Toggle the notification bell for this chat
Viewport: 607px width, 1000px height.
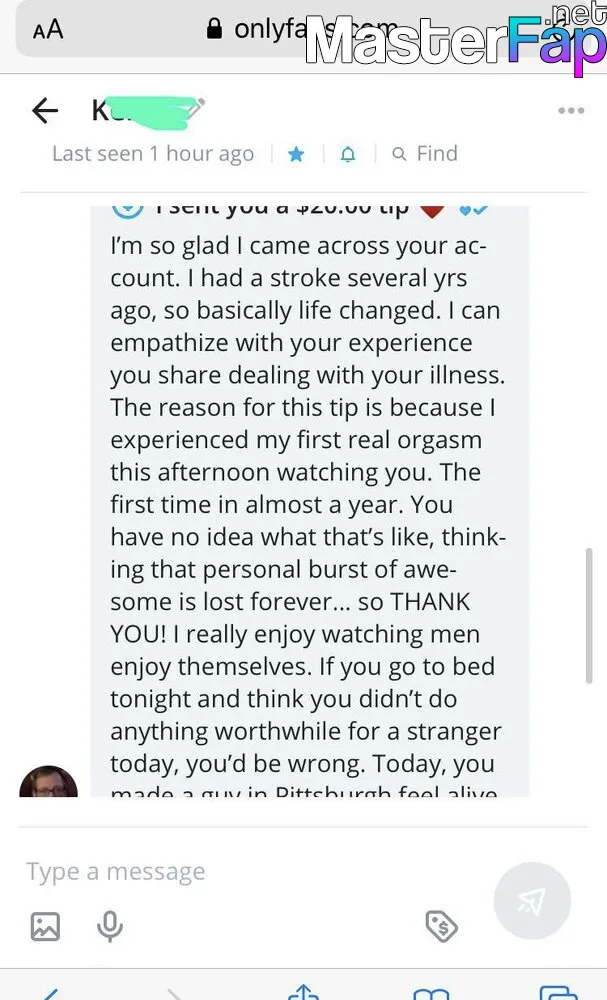pyautogui.click(x=347, y=154)
